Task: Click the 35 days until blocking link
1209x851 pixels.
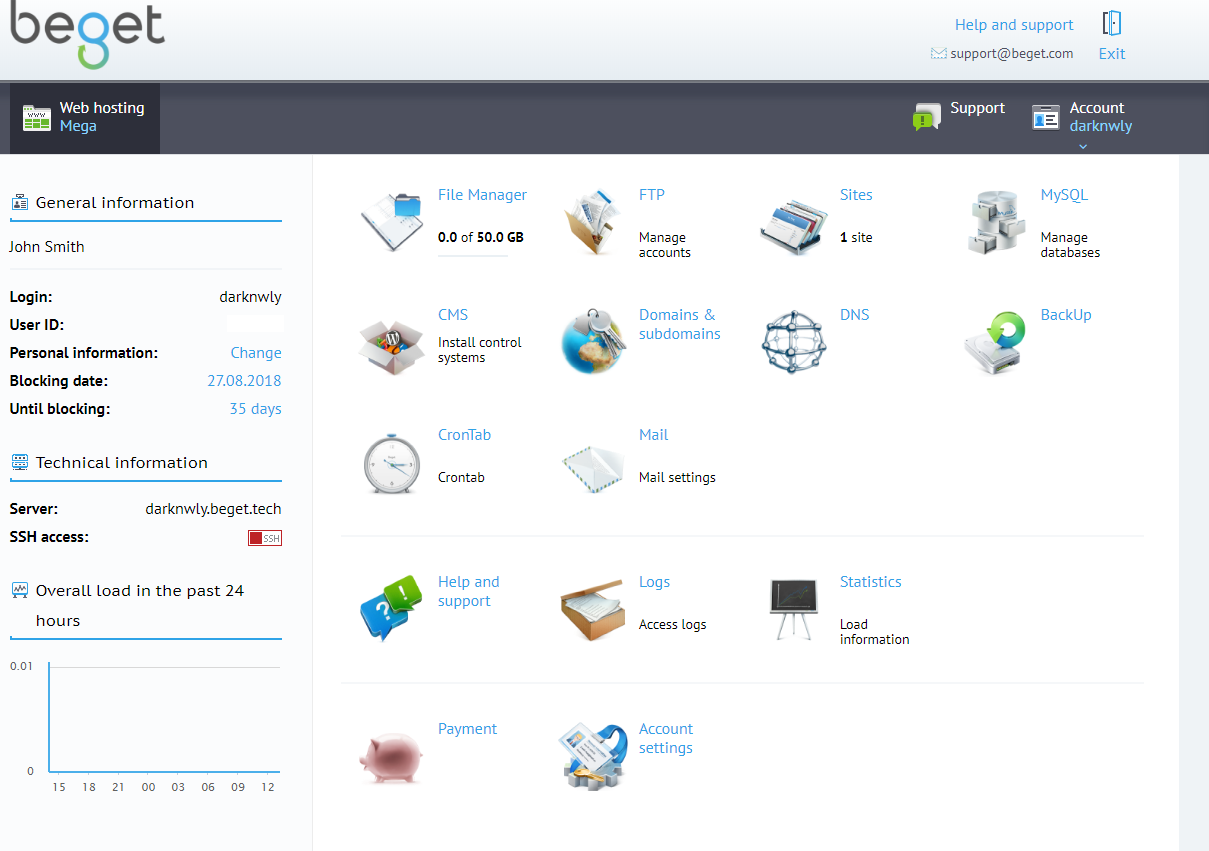Action: [255, 409]
